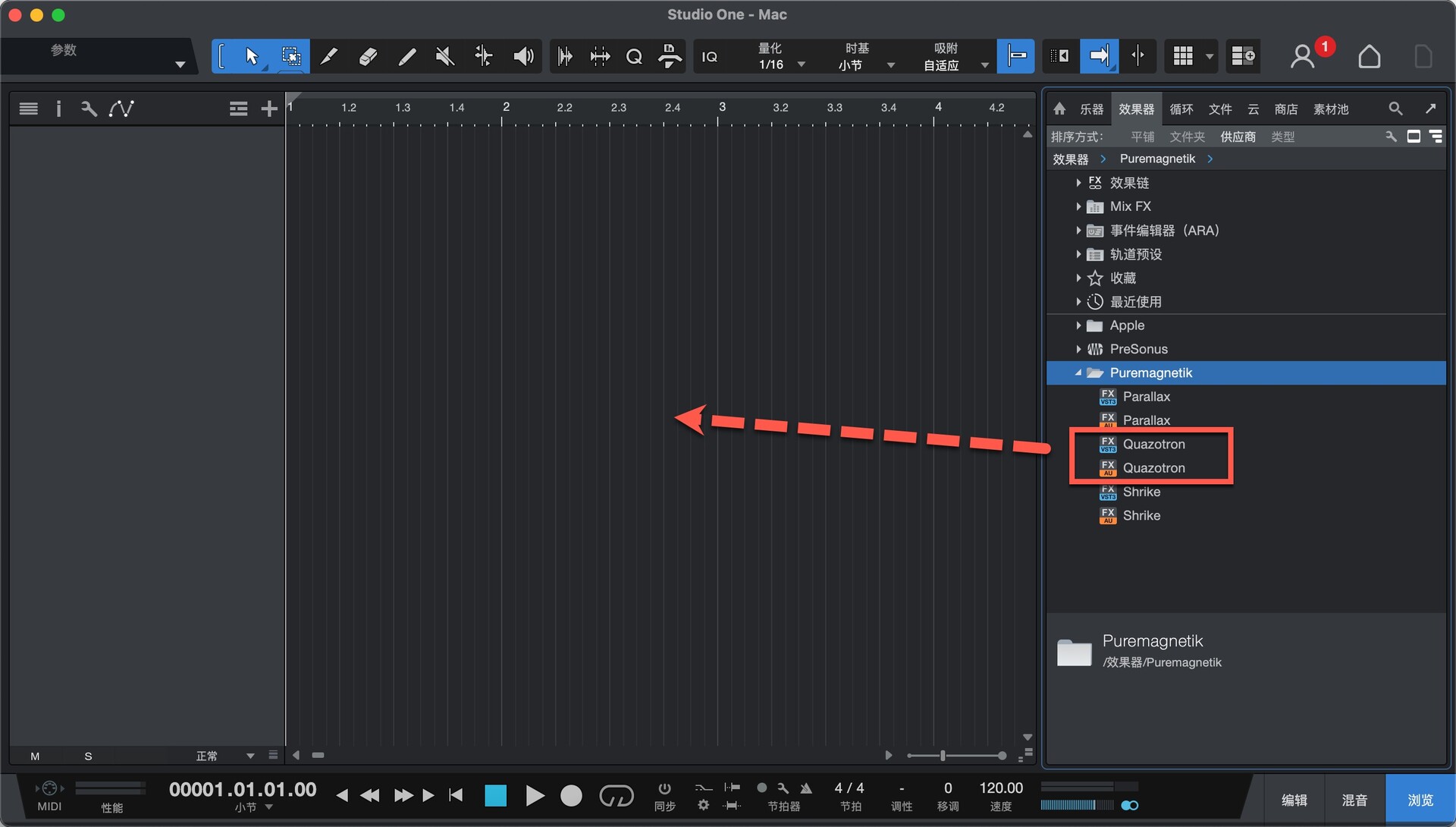Image resolution: width=1456 pixels, height=827 pixels.
Task: Switch to the 商店 tab
Action: (1286, 109)
